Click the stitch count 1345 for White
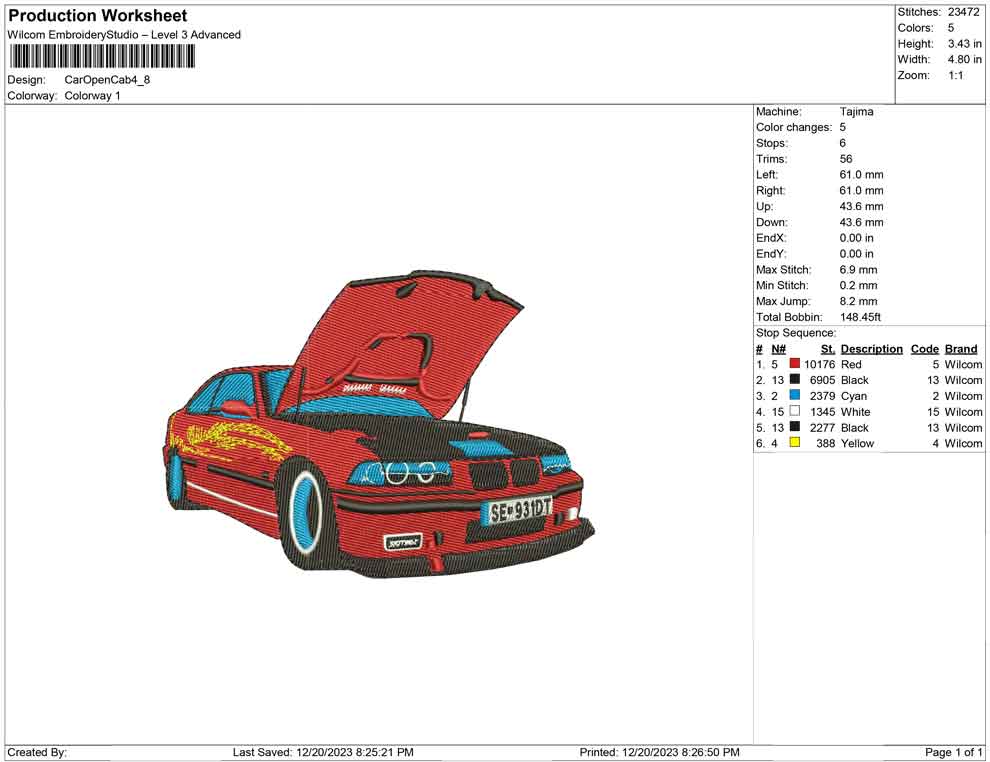The image size is (990, 762). pyautogui.click(x=823, y=412)
